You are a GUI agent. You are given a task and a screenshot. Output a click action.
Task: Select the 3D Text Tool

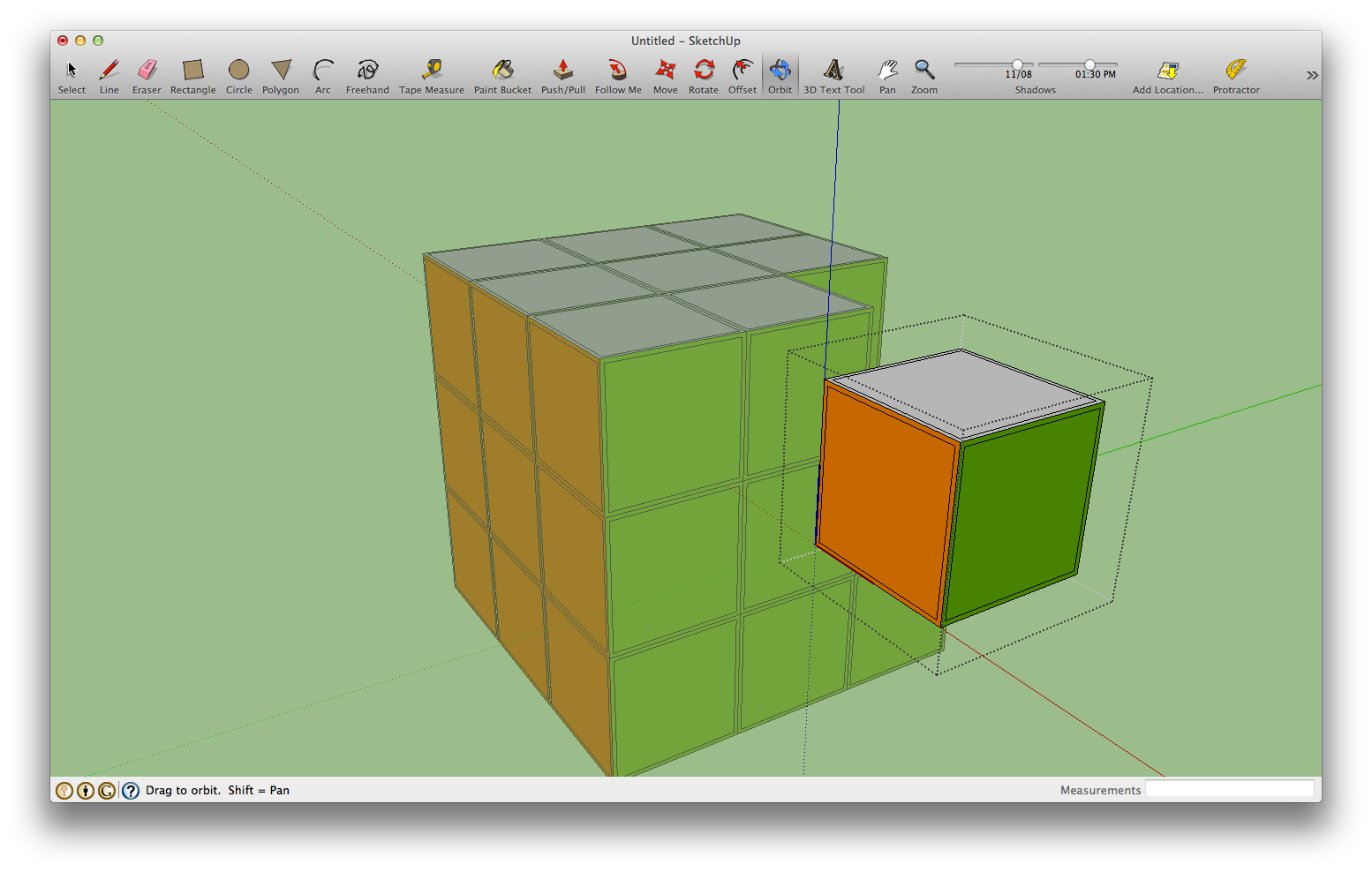(x=833, y=71)
